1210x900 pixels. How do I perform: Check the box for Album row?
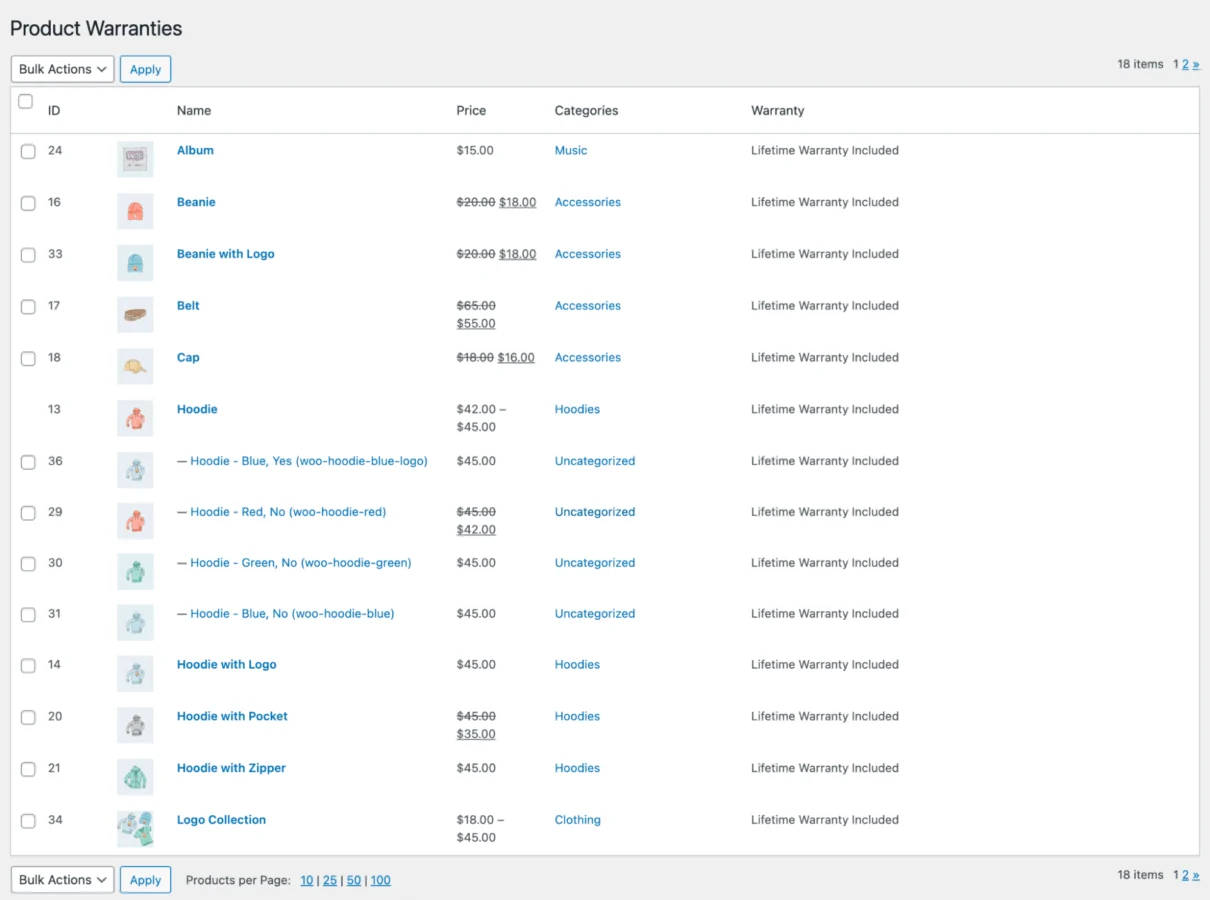[28, 151]
